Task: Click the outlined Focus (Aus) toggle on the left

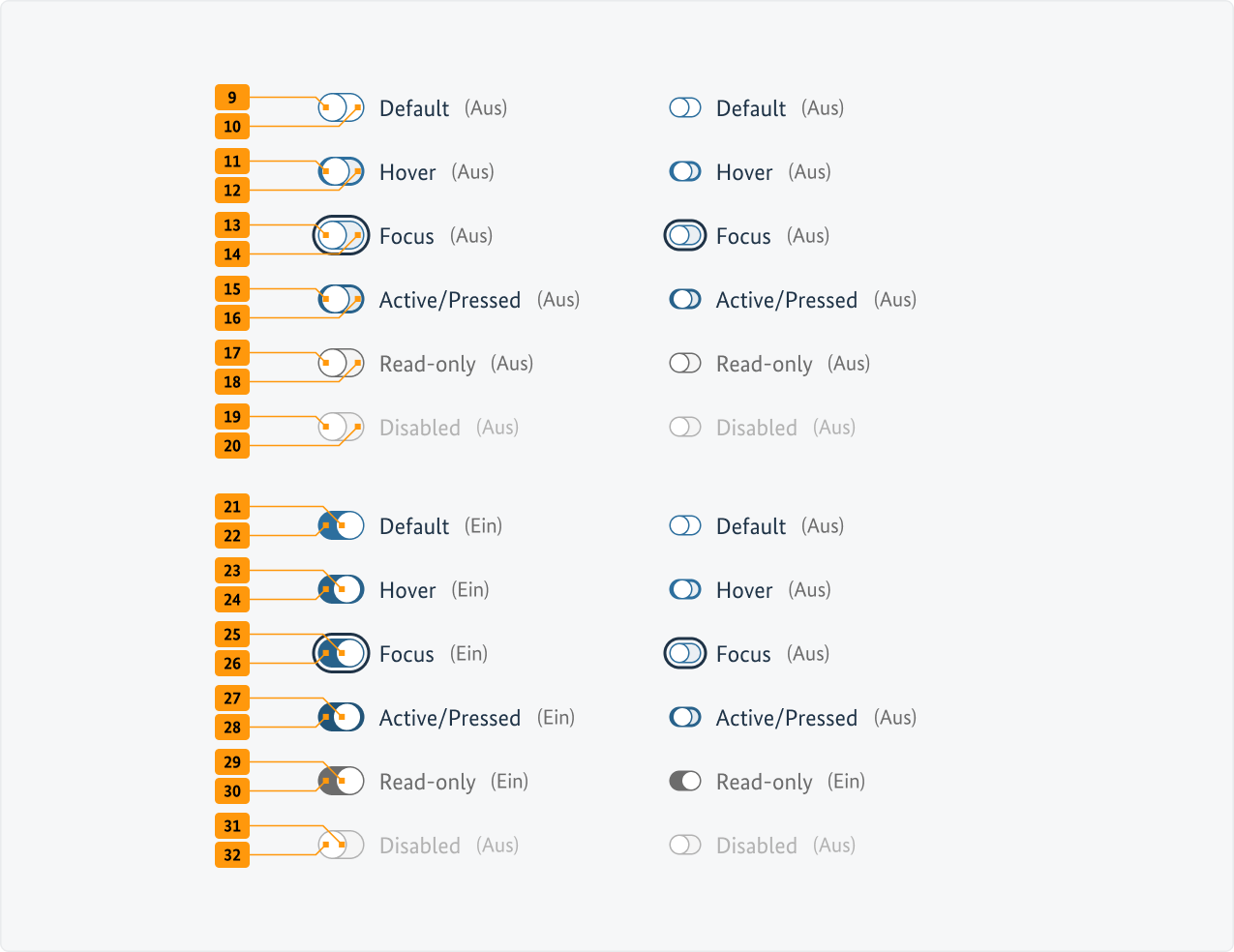Action: click(341, 235)
